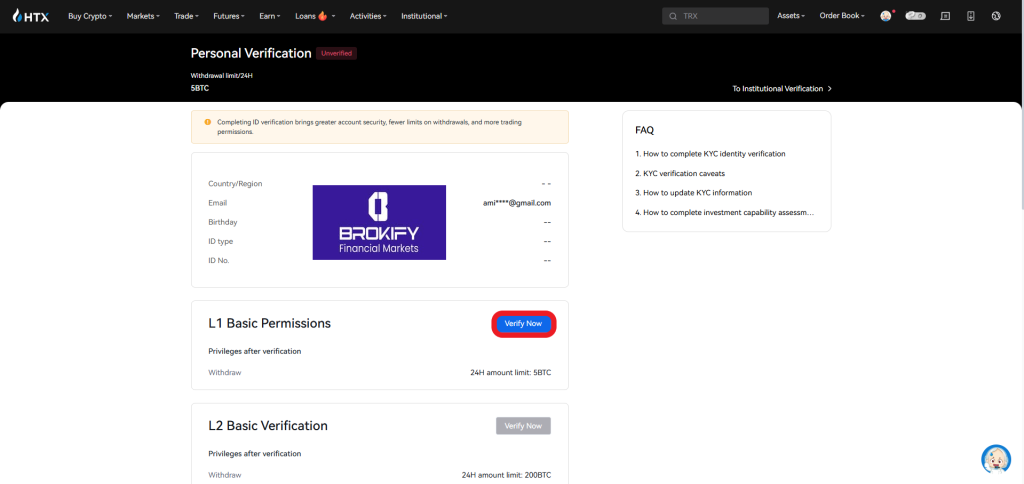Click Verify Now for L1 Basic Permissions
1024x484 pixels.
click(523, 324)
